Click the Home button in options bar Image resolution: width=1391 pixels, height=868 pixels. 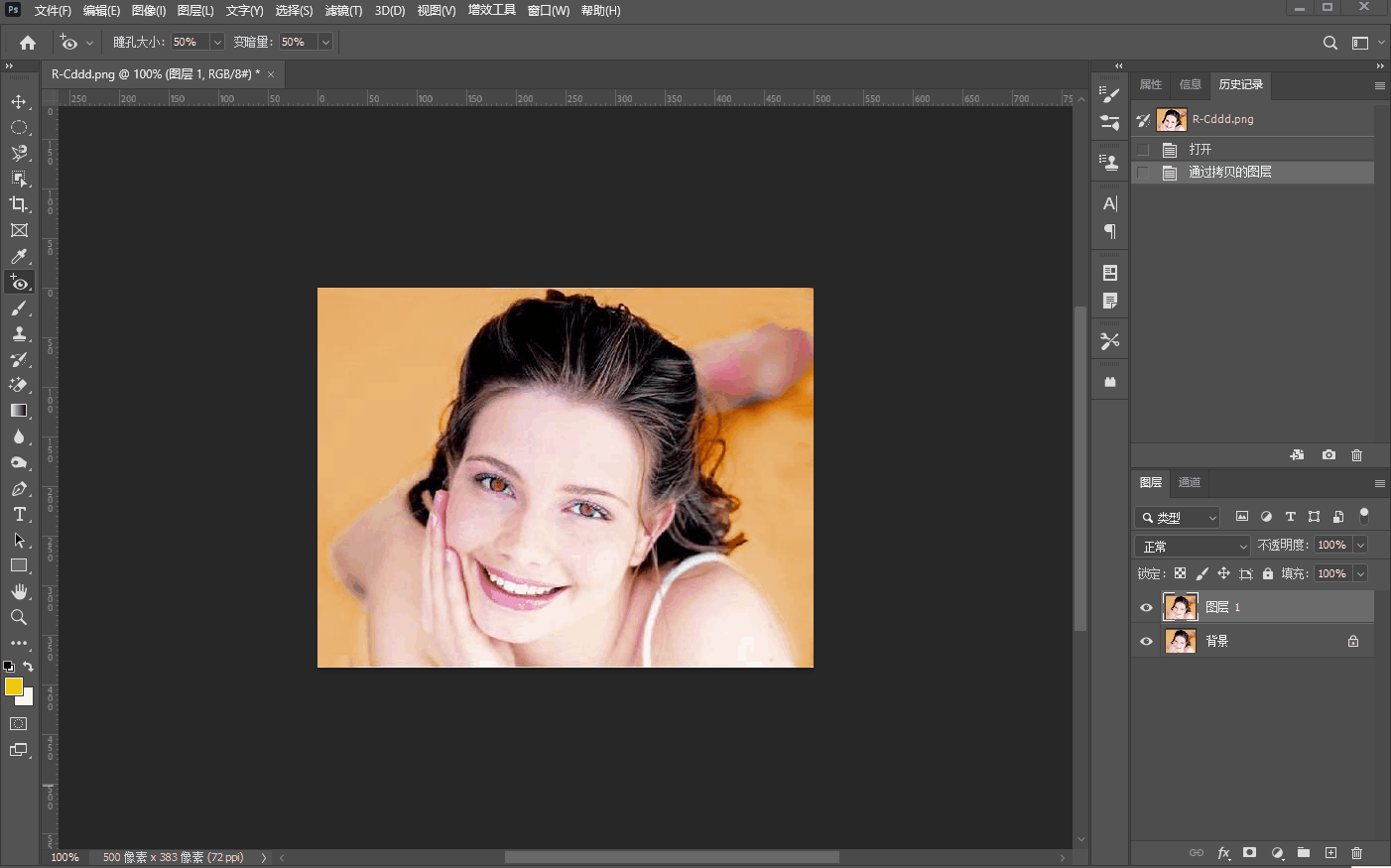[x=28, y=43]
